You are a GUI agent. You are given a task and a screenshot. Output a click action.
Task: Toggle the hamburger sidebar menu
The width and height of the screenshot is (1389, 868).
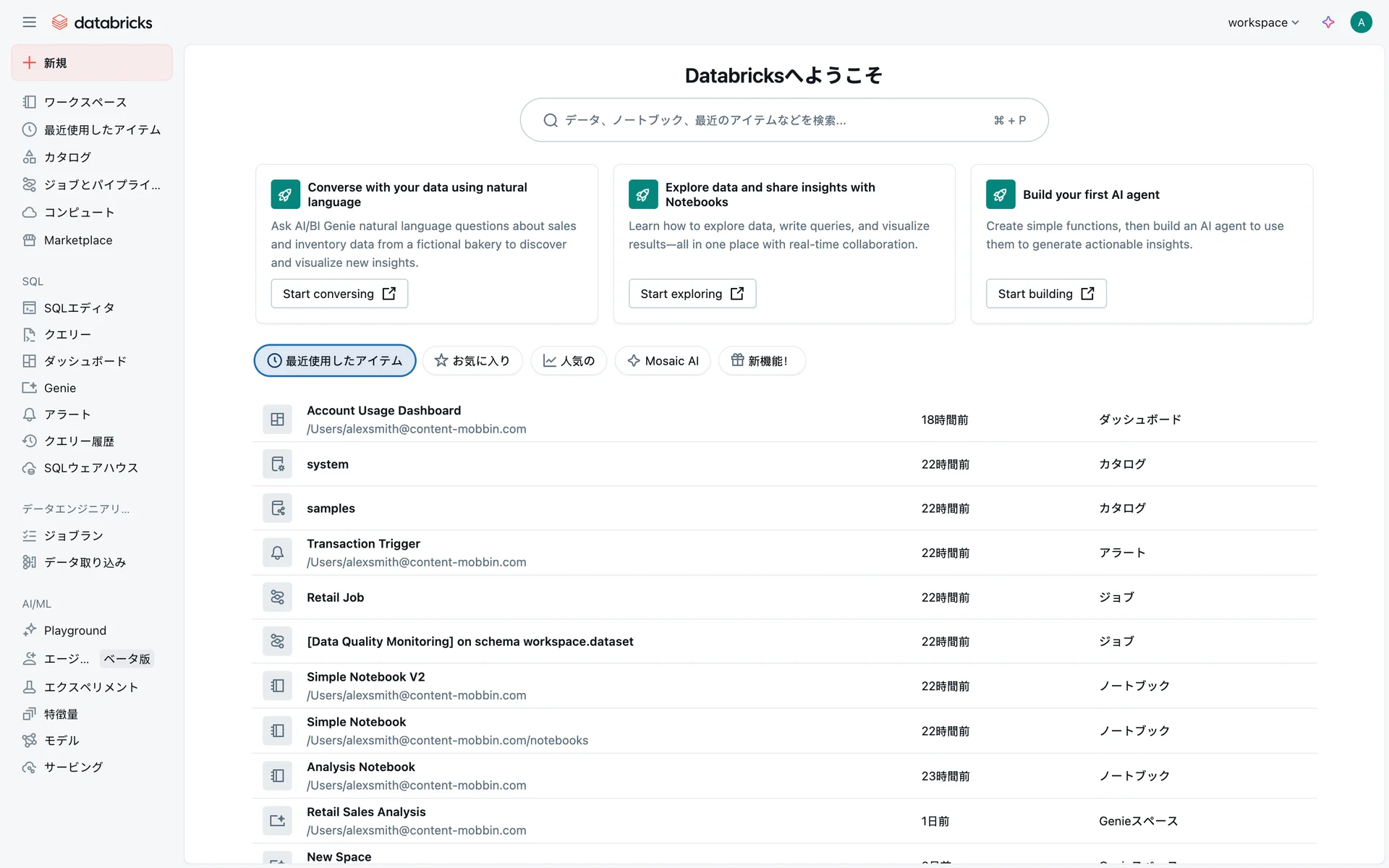[x=29, y=22]
